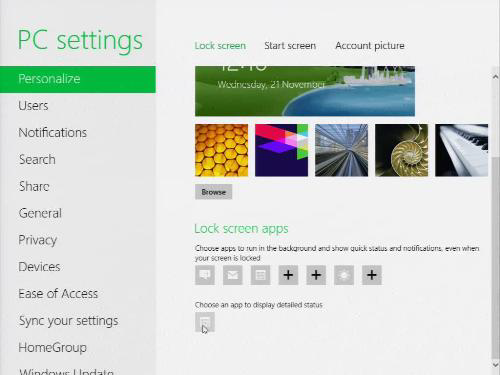Screen dimensions: 500x375
Task: Click the "Lock screen apps" heading
Action: [241, 229]
